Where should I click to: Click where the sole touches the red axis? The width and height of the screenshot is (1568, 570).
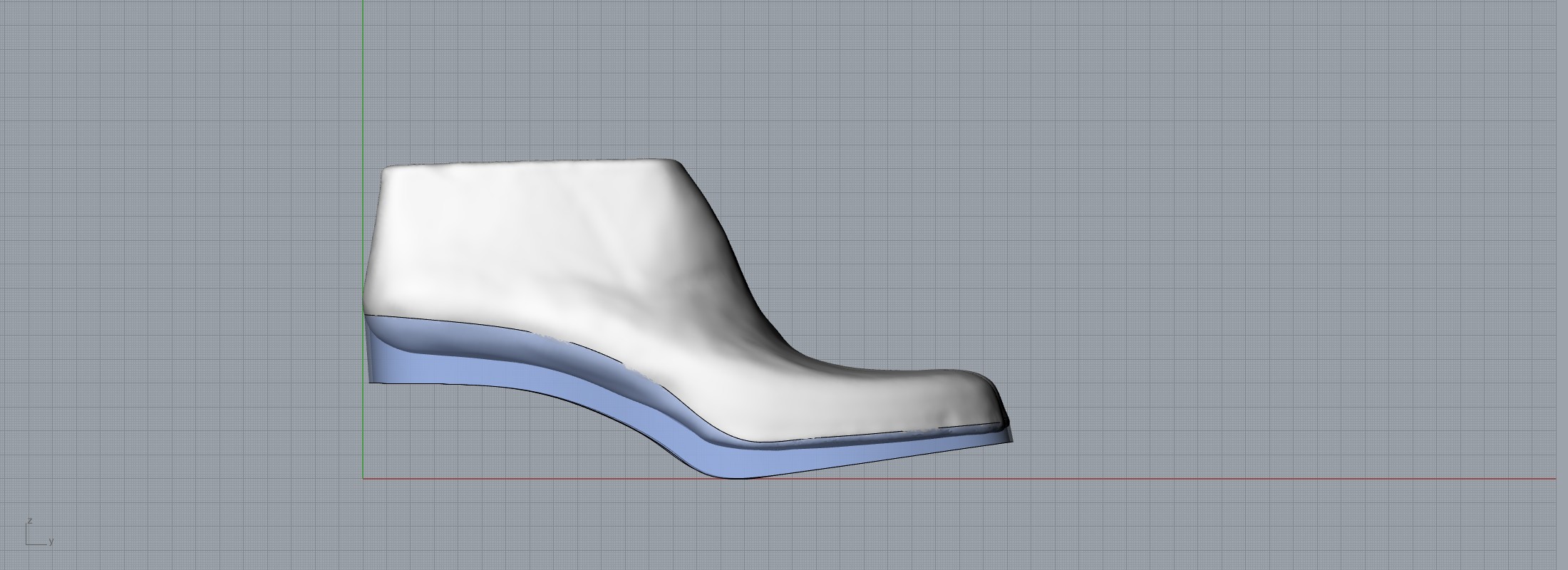tap(738, 477)
